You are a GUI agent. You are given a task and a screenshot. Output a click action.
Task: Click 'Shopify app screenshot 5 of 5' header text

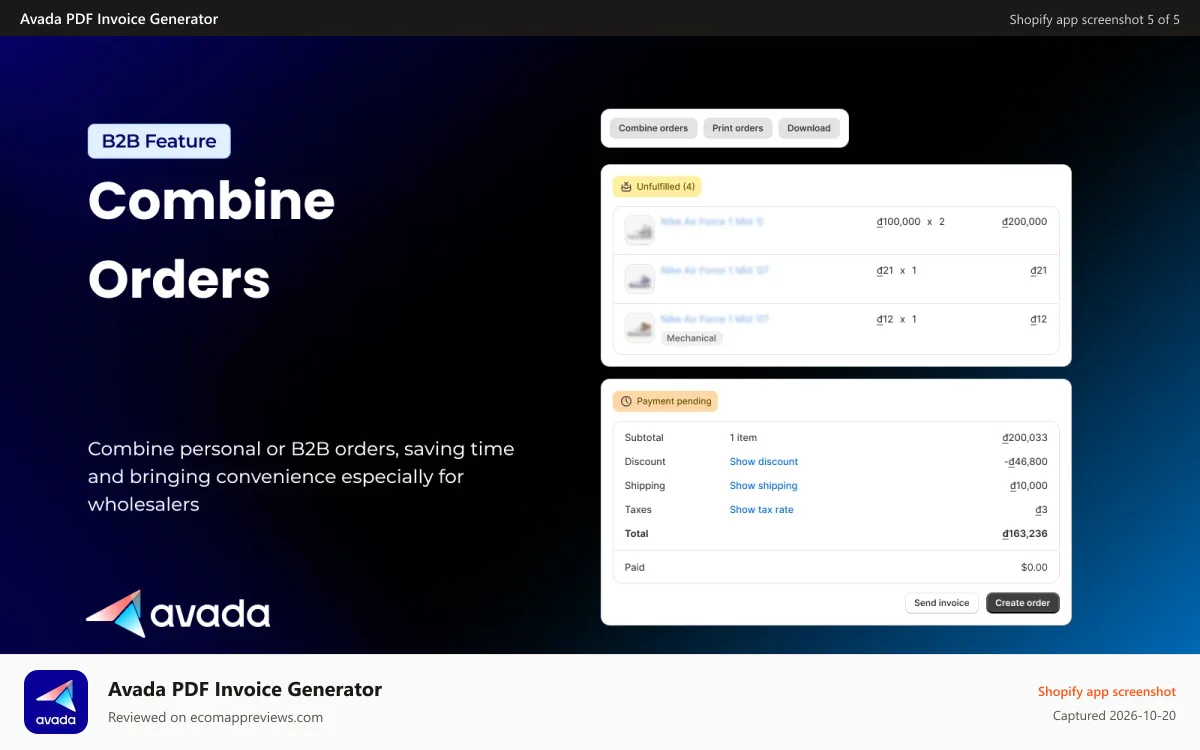(x=1095, y=19)
